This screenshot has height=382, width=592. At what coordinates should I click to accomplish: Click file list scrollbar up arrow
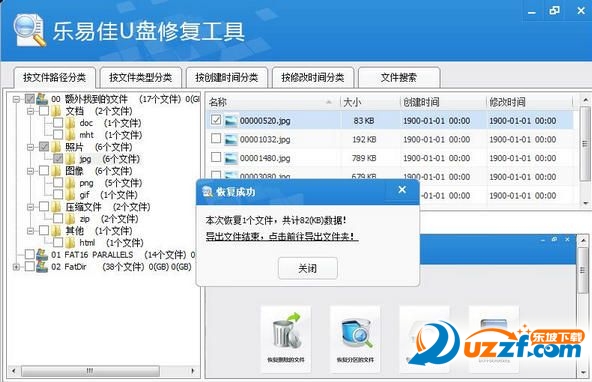tap(585, 100)
